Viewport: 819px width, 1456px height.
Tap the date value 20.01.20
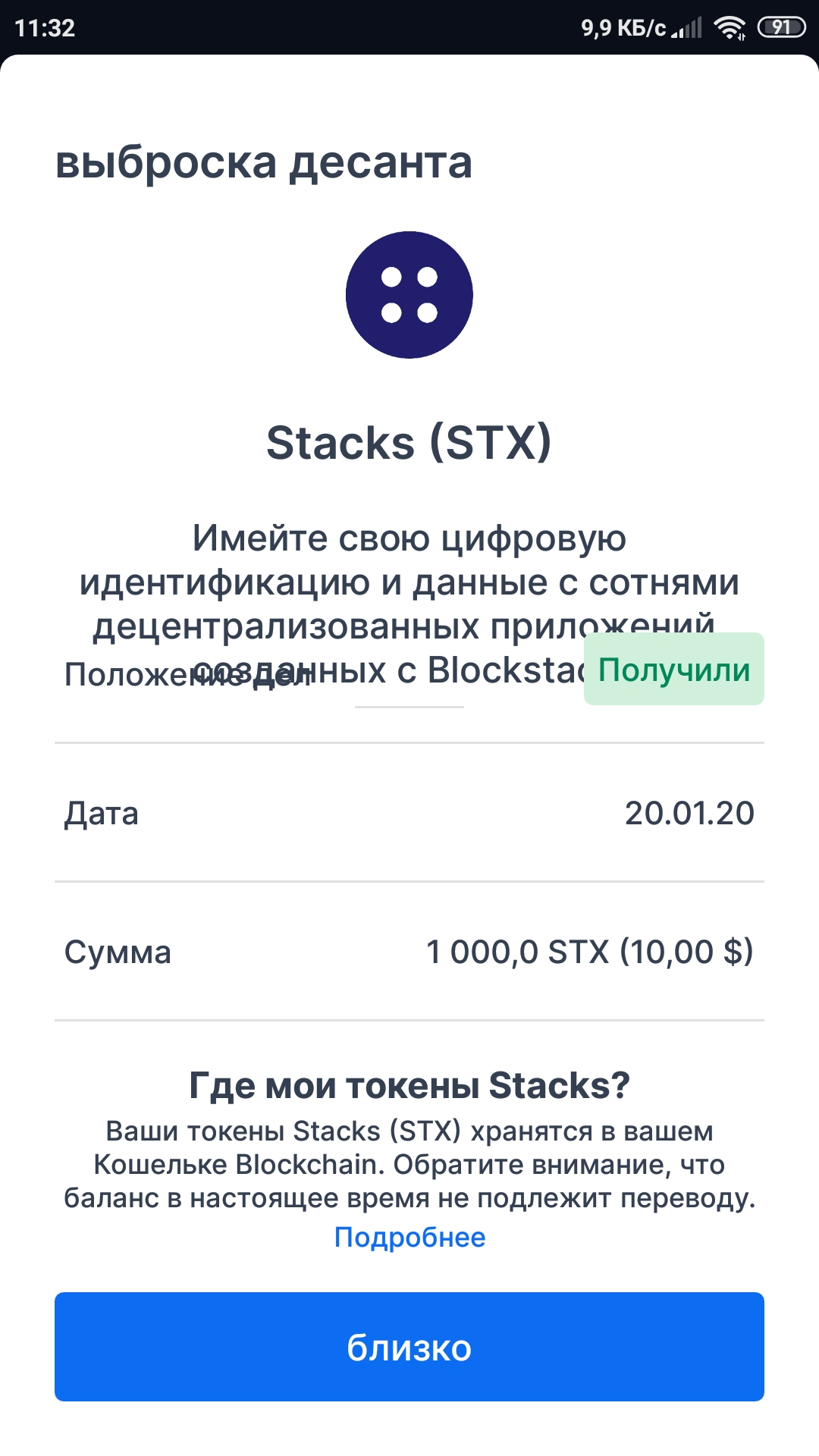[x=689, y=813]
